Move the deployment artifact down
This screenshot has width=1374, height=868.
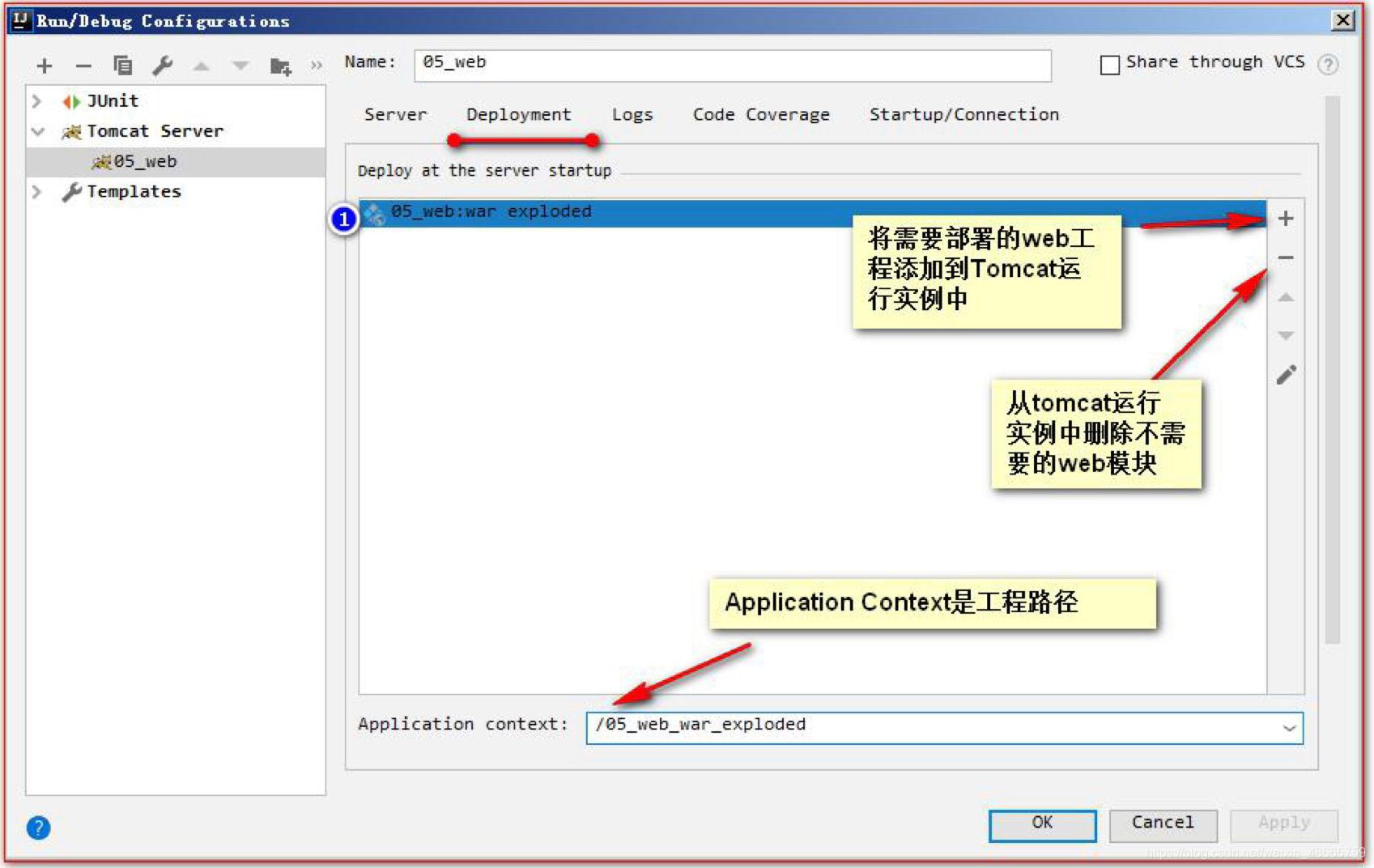pos(1286,335)
